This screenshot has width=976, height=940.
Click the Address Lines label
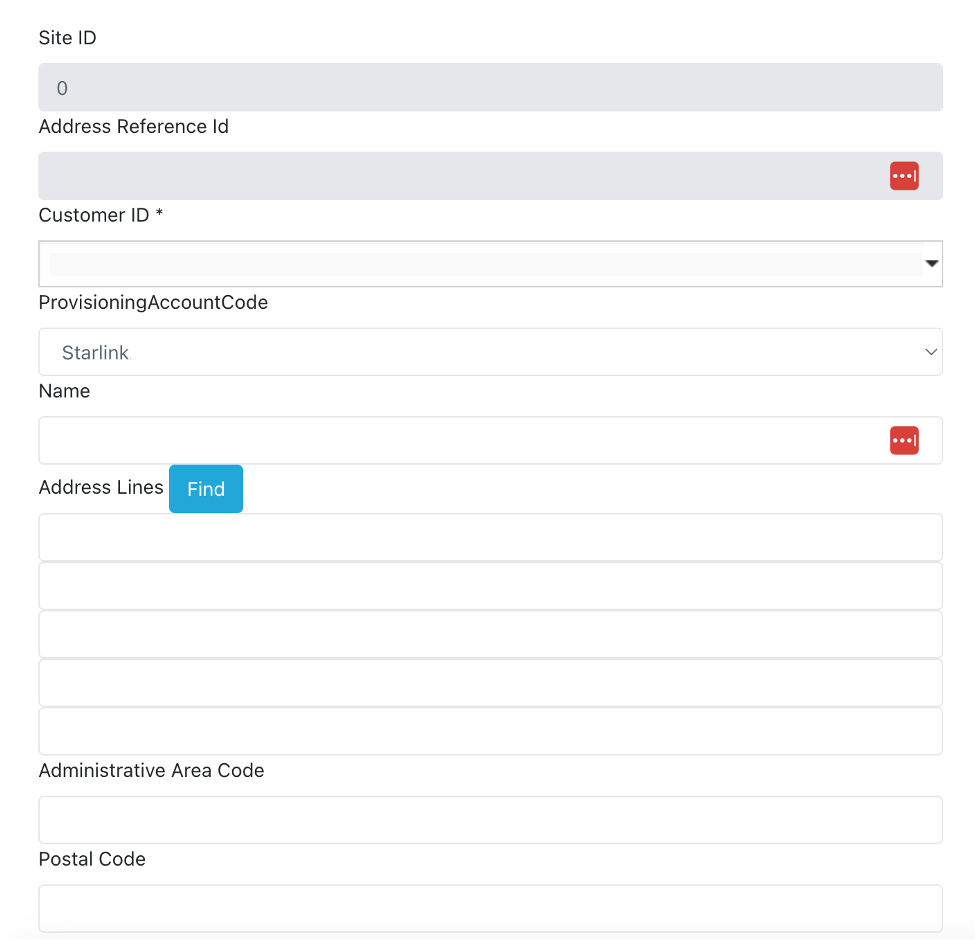coord(101,487)
